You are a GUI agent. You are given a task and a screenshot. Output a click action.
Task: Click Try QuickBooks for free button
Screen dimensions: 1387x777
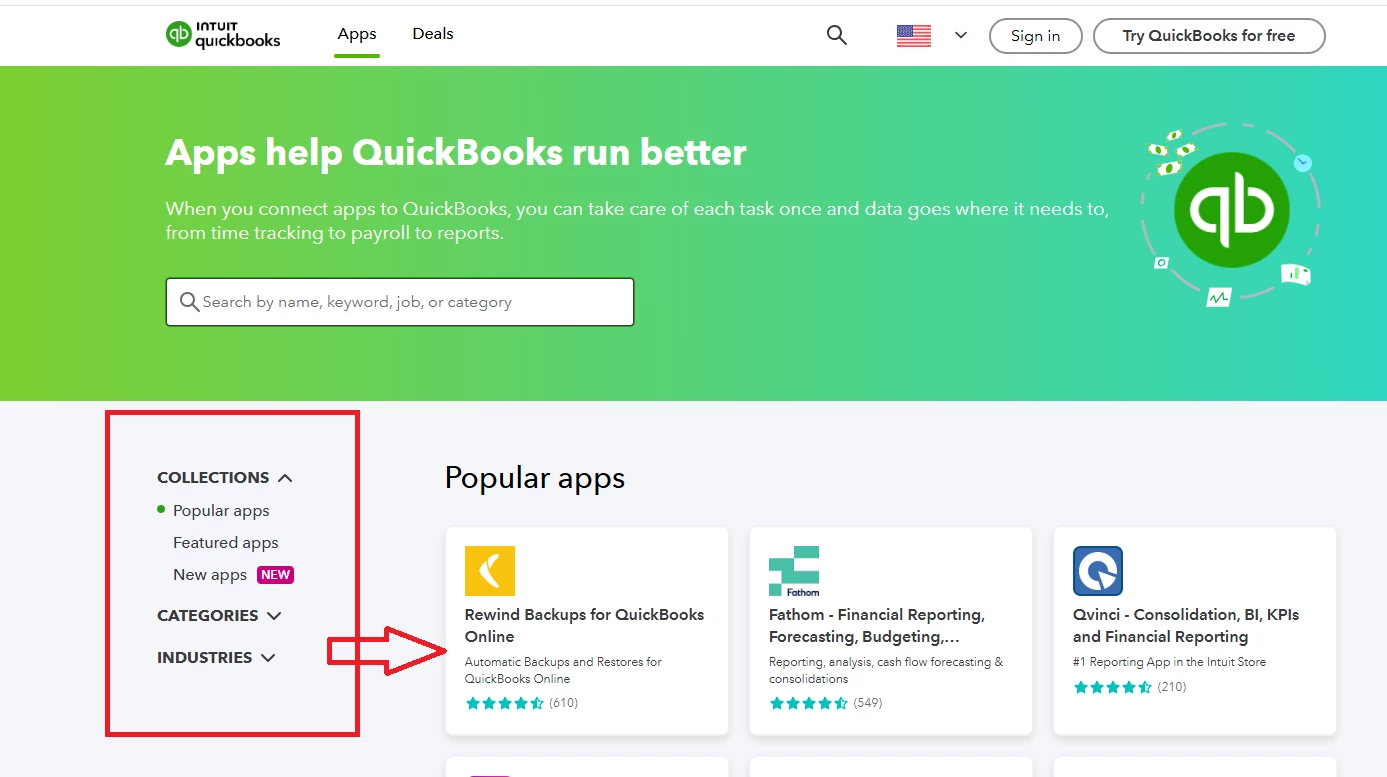[x=1209, y=36]
